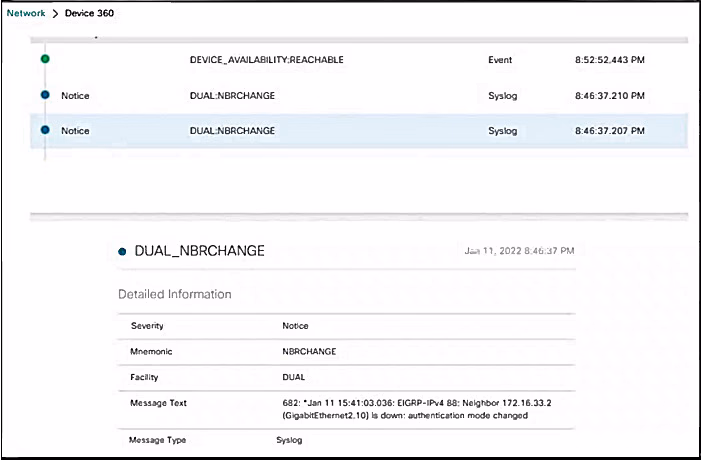Click the 8:52:52.443 PM timestamp
Image resolution: width=701 pixels, height=460 pixels.
[609, 60]
